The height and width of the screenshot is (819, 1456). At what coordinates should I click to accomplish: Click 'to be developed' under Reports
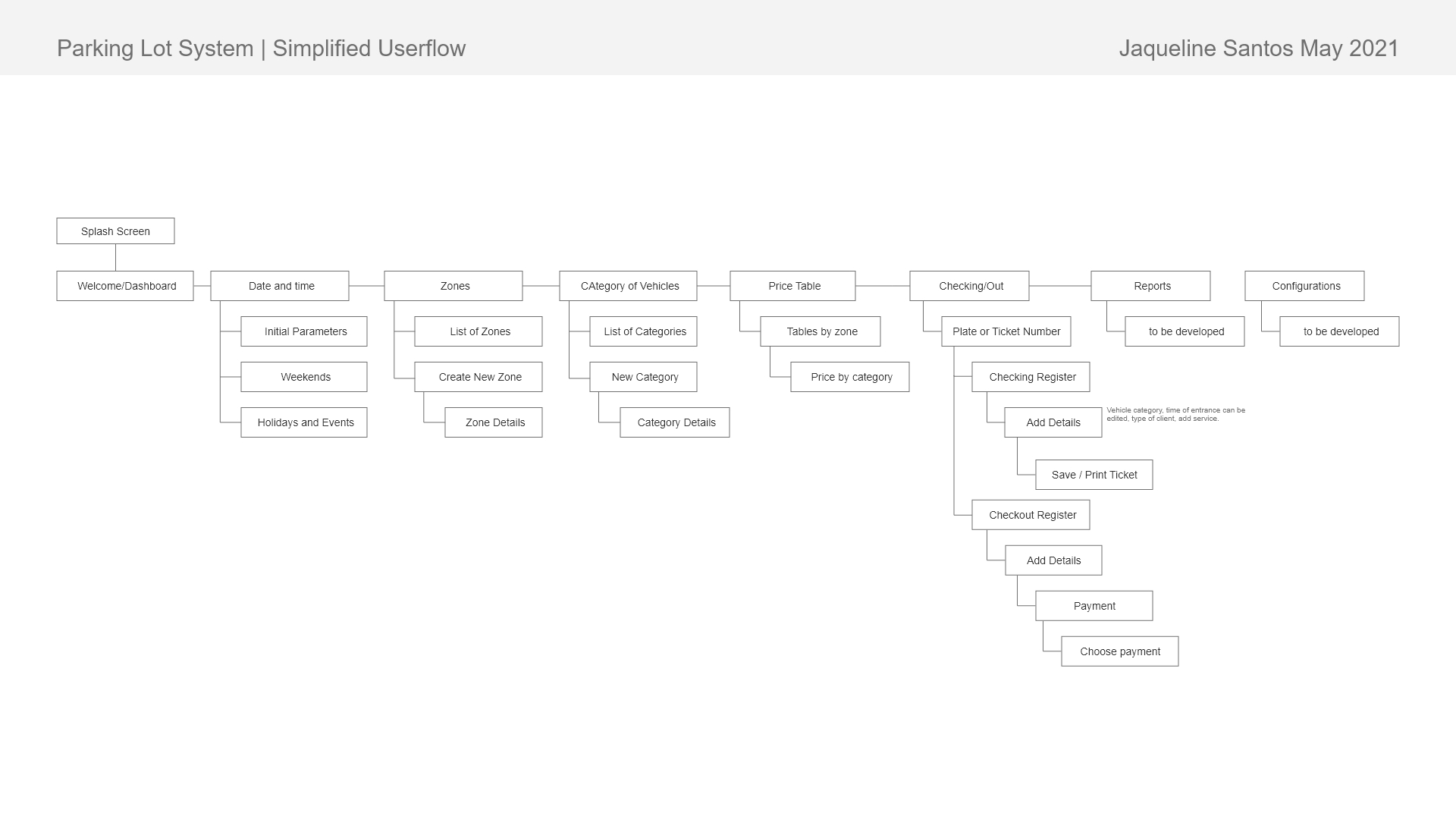click(1185, 331)
